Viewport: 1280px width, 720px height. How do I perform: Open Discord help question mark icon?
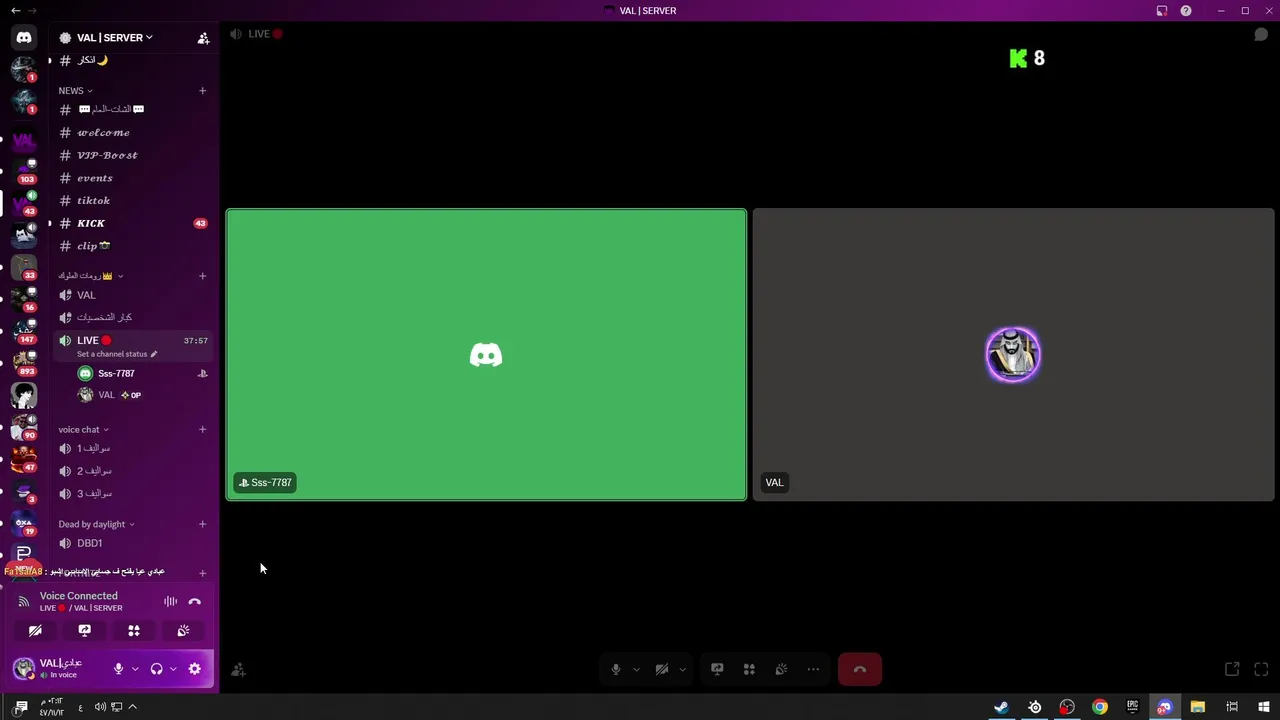(x=1186, y=10)
